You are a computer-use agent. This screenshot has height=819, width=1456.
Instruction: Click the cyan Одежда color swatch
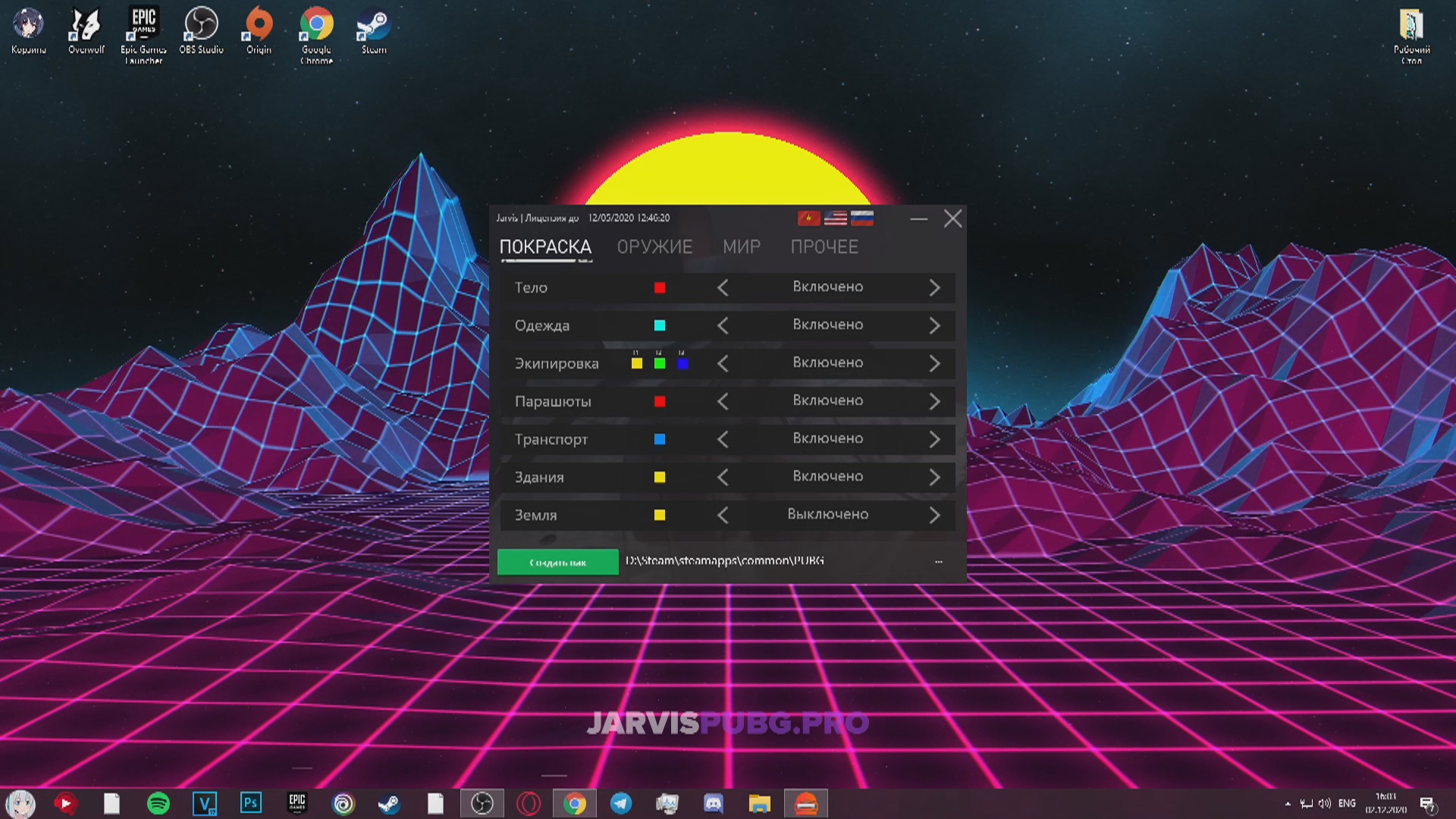tap(660, 325)
